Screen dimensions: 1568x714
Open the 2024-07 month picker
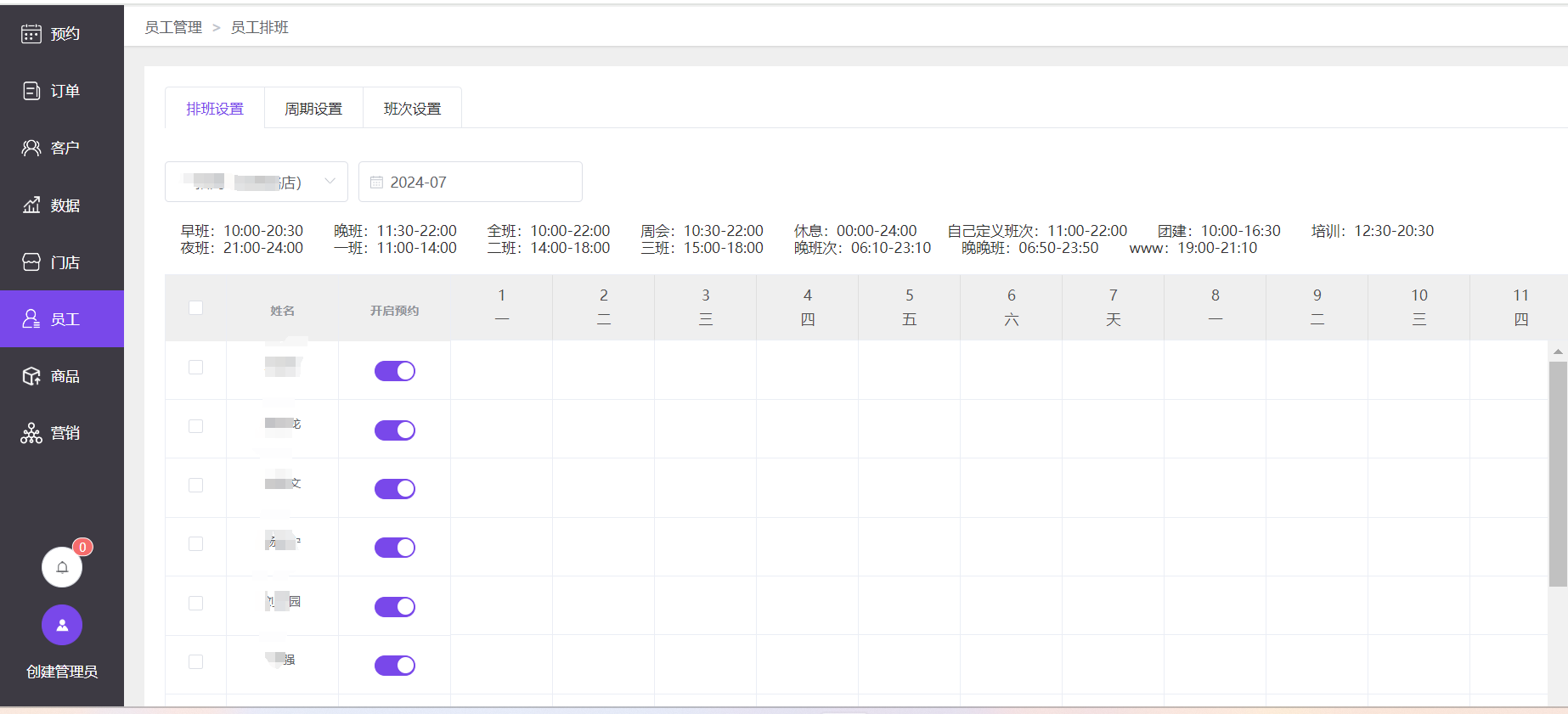pos(470,182)
